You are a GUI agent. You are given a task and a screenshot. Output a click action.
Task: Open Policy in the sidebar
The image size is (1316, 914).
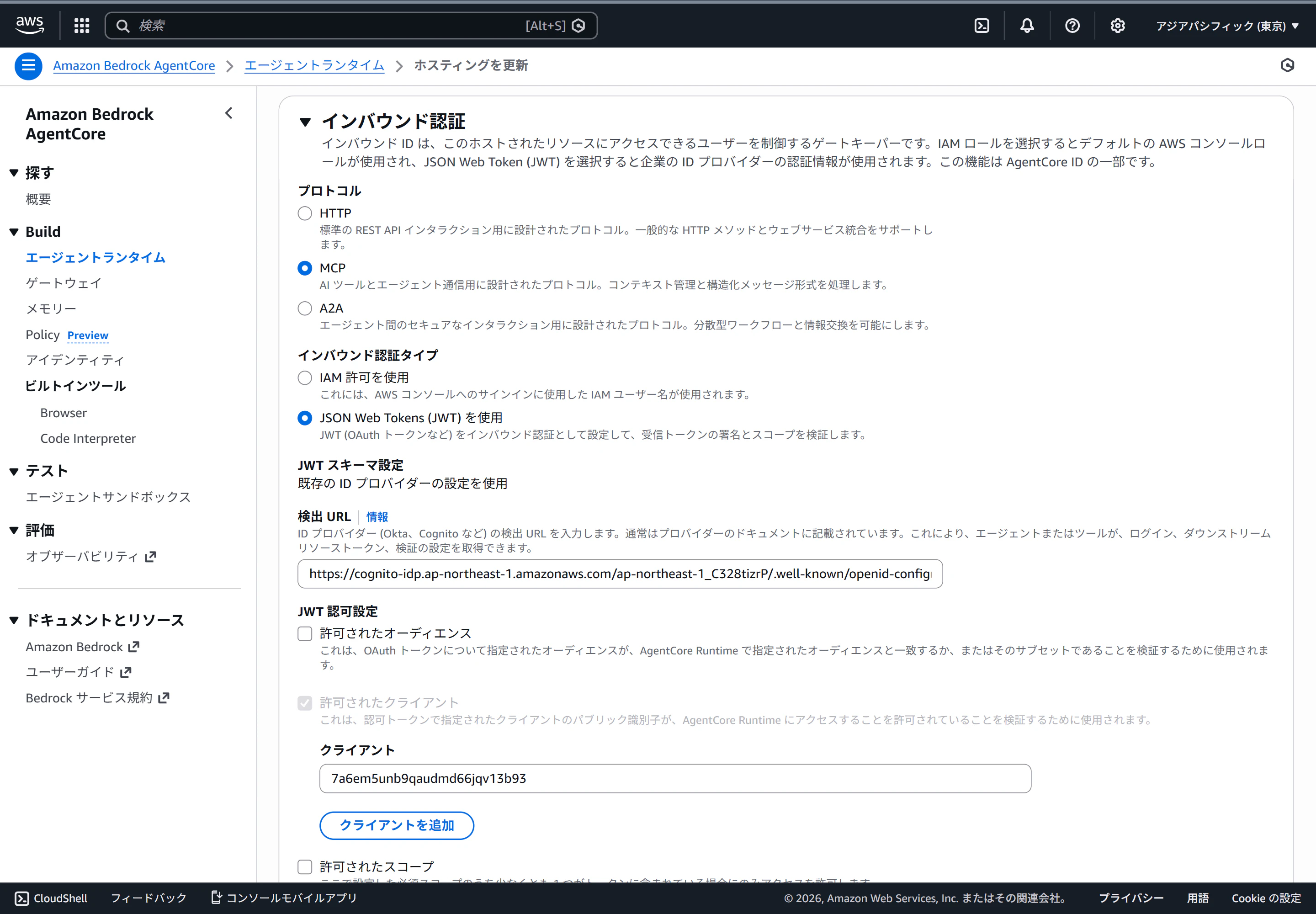(x=43, y=335)
